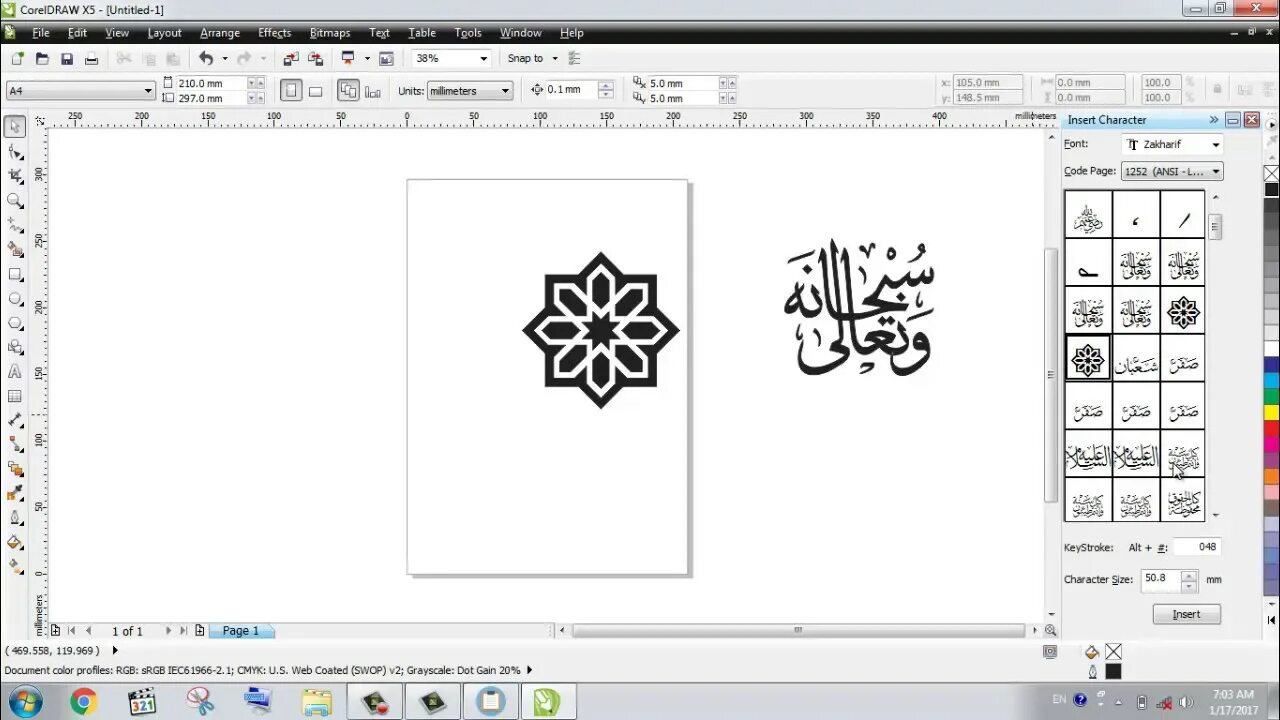Click the yellow color swatch in palette
This screenshot has width=1280, height=720.
click(1271, 412)
